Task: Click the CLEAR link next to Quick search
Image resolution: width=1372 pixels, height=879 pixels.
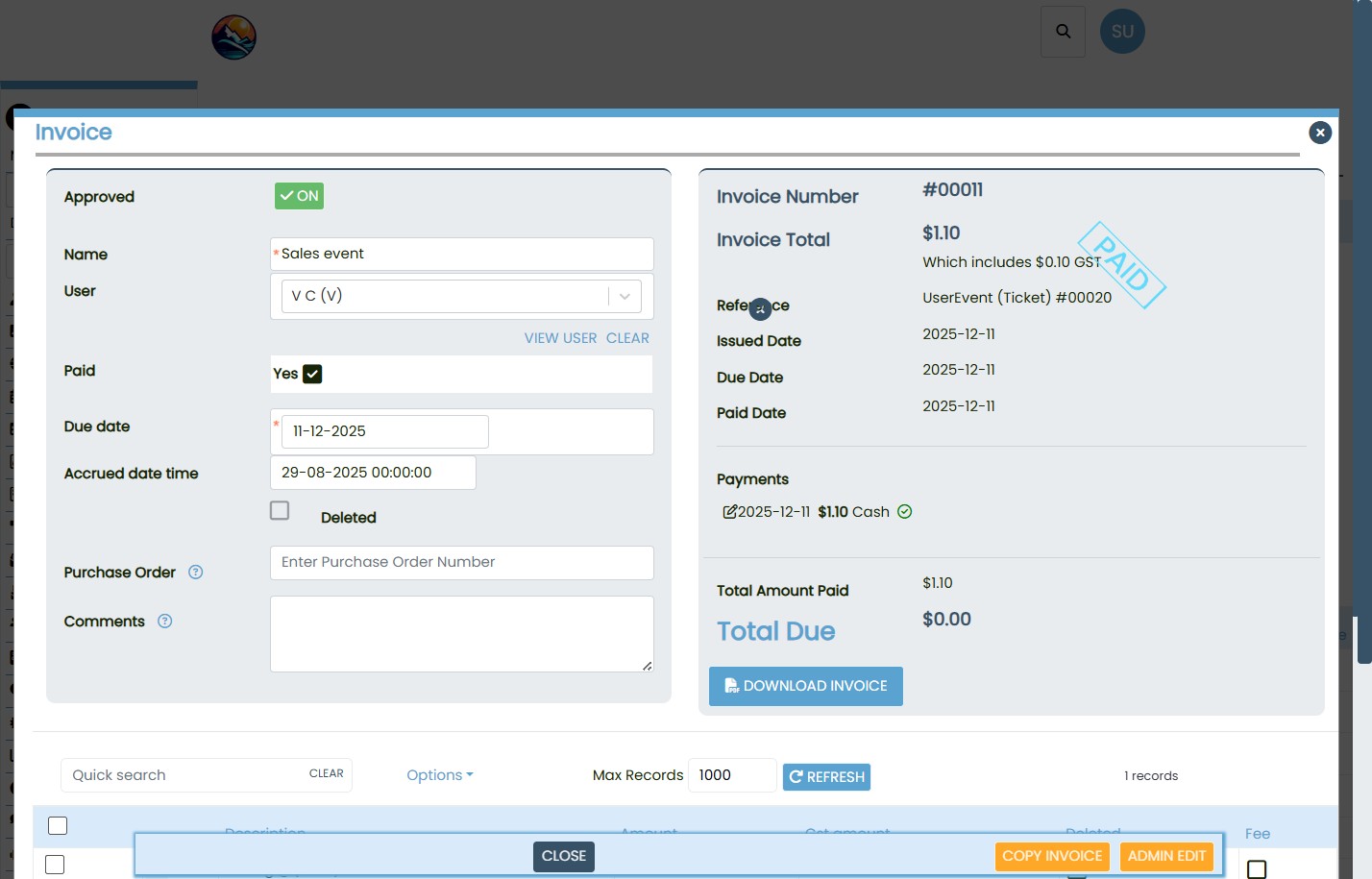Action: (x=327, y=773)
